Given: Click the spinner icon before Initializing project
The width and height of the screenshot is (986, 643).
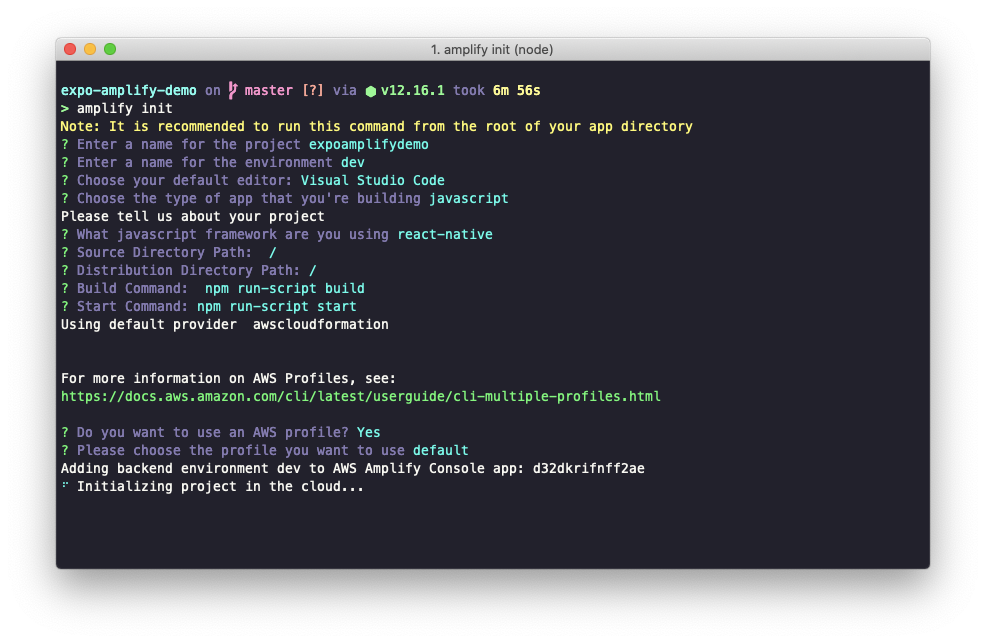Looking at the screenshot, I should [65, 485].
